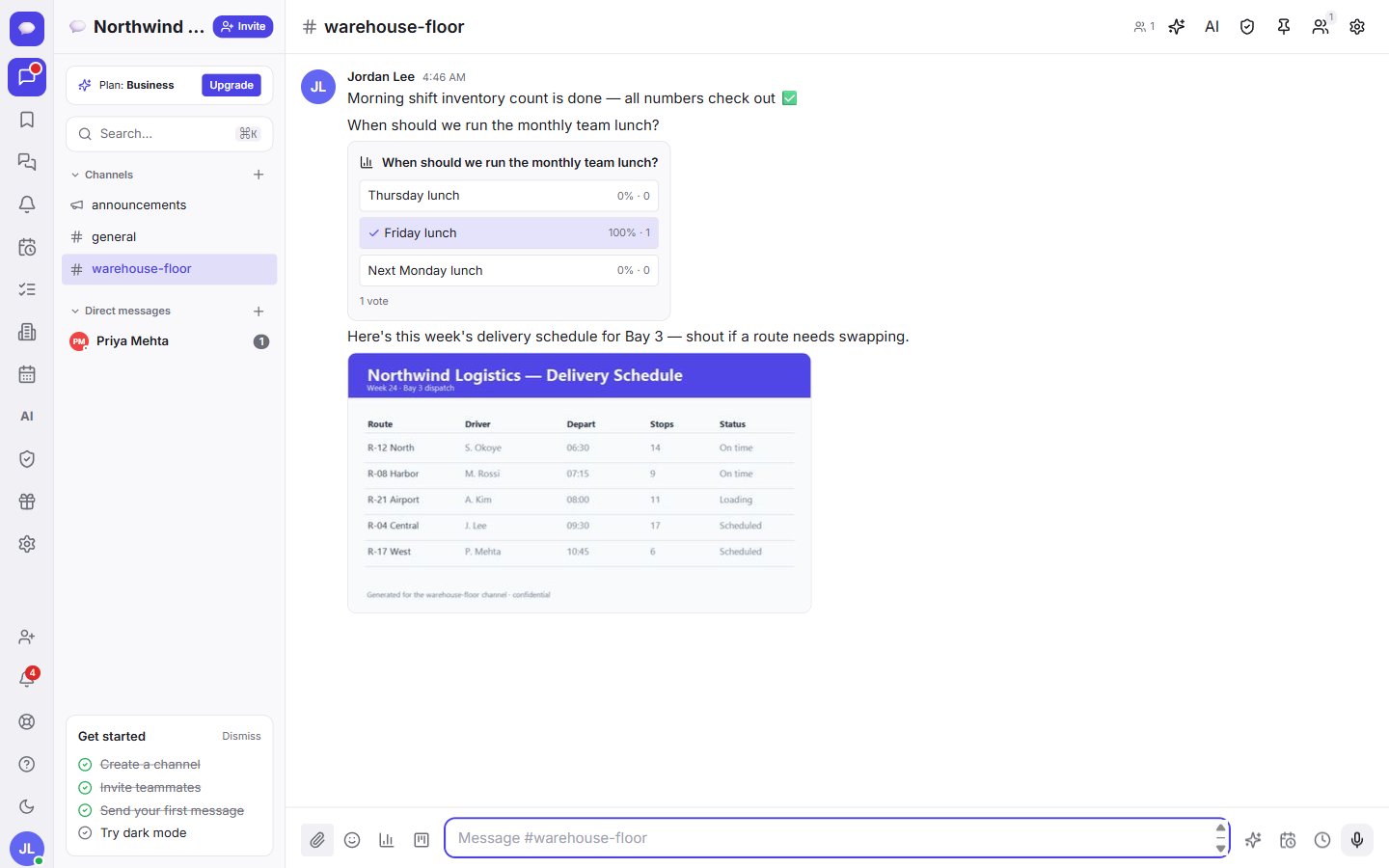Open the Delivery Schedule image attachment
This screenshot has width=1389, height=868.
click(x=579, y=483)
